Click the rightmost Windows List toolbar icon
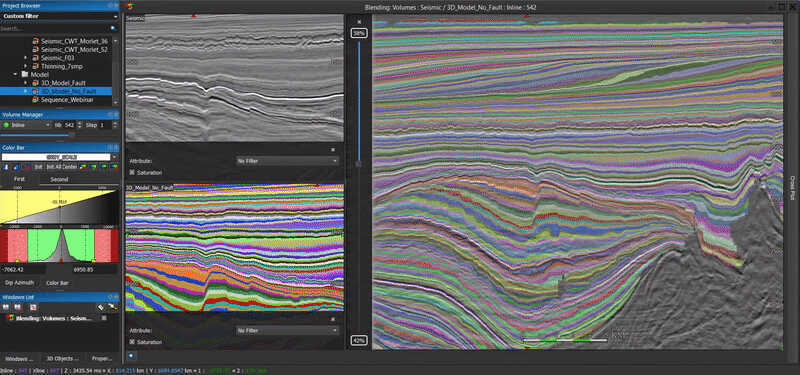 (112, 307)
